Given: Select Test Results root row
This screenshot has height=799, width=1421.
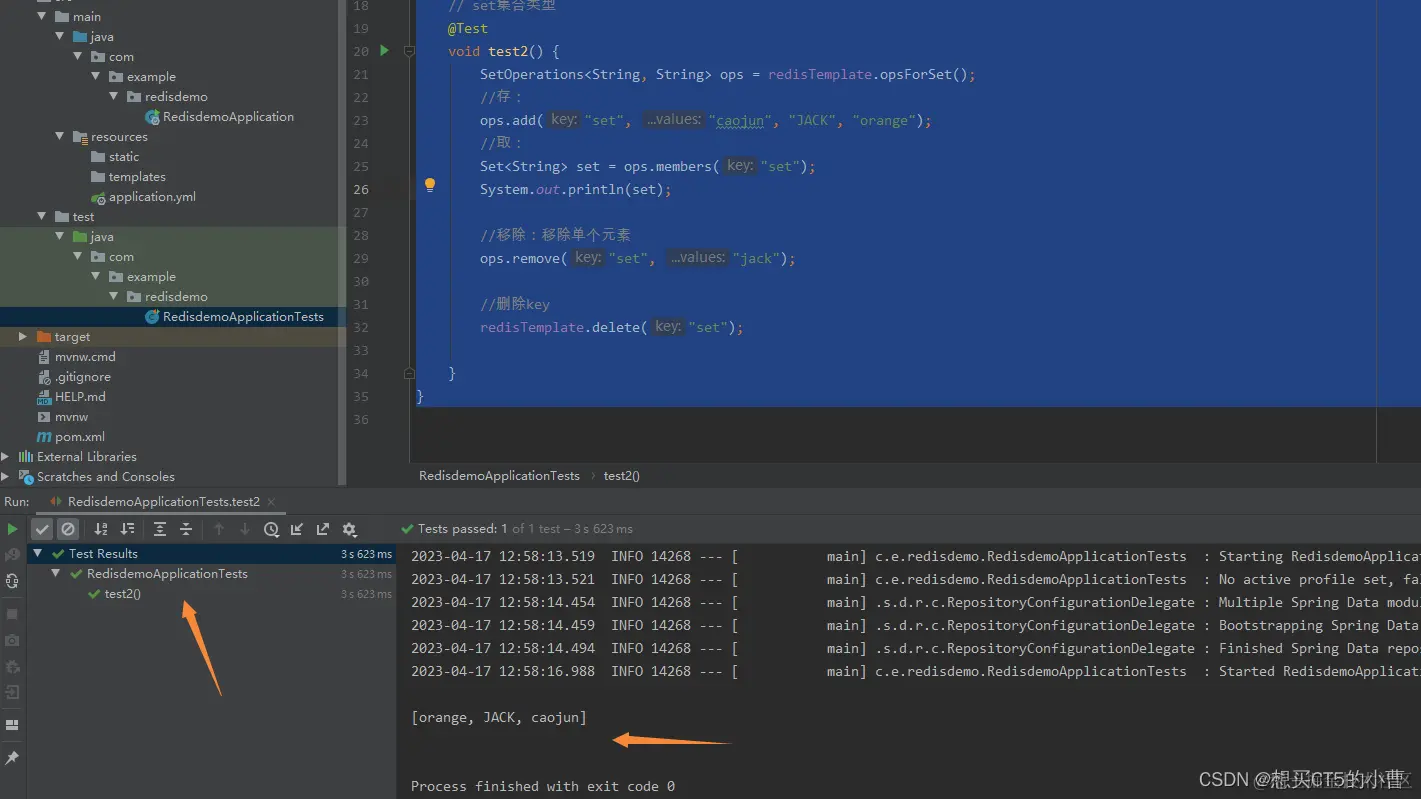Looking at the screenshot, I should click(212, 553).
